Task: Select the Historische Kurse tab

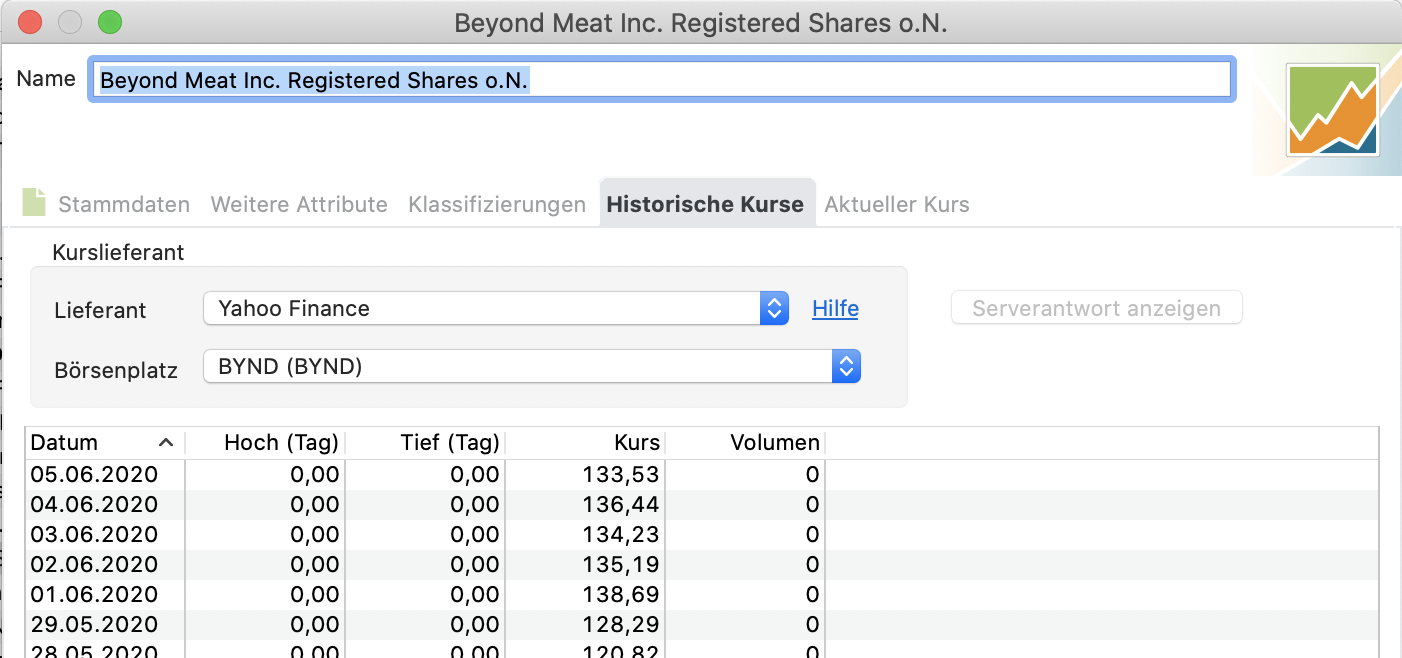Action: pos(705,205)
